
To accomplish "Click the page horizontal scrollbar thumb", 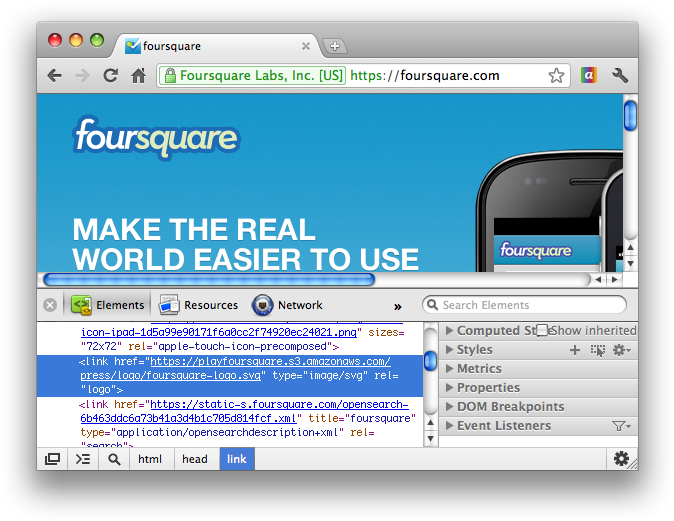I will tap(209, 279).
